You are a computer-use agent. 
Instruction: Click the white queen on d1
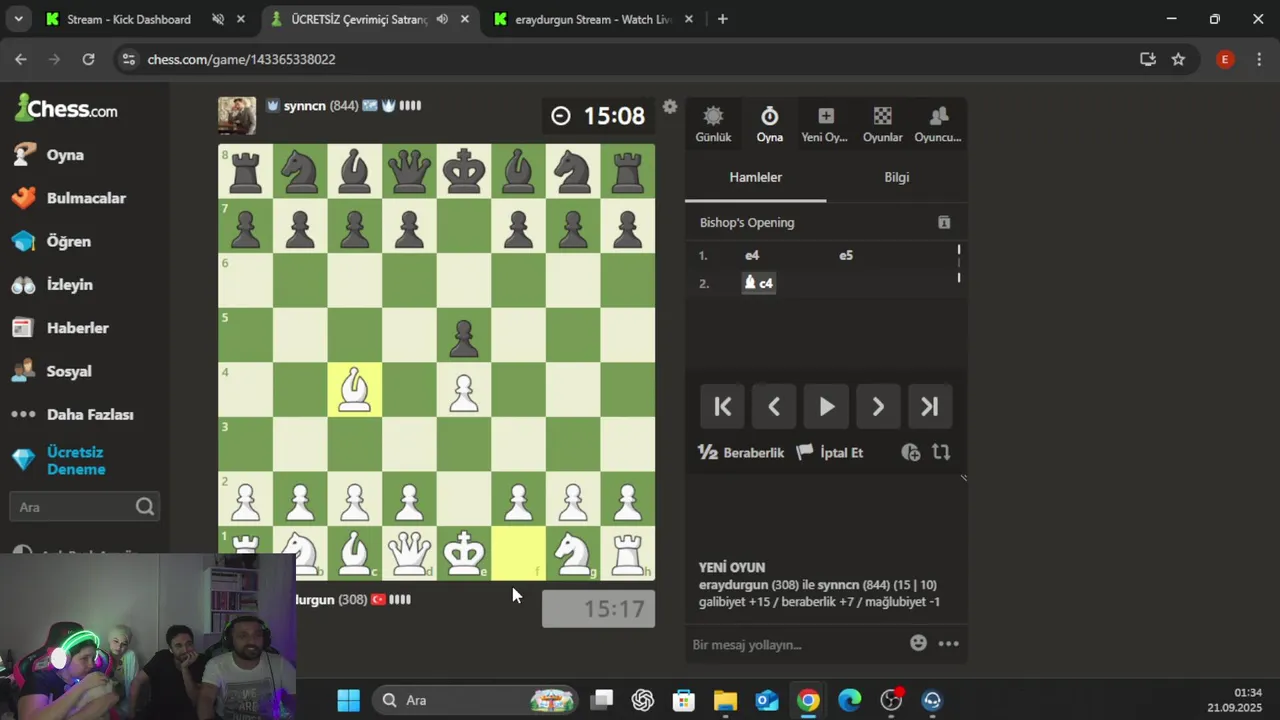(409, 553)
